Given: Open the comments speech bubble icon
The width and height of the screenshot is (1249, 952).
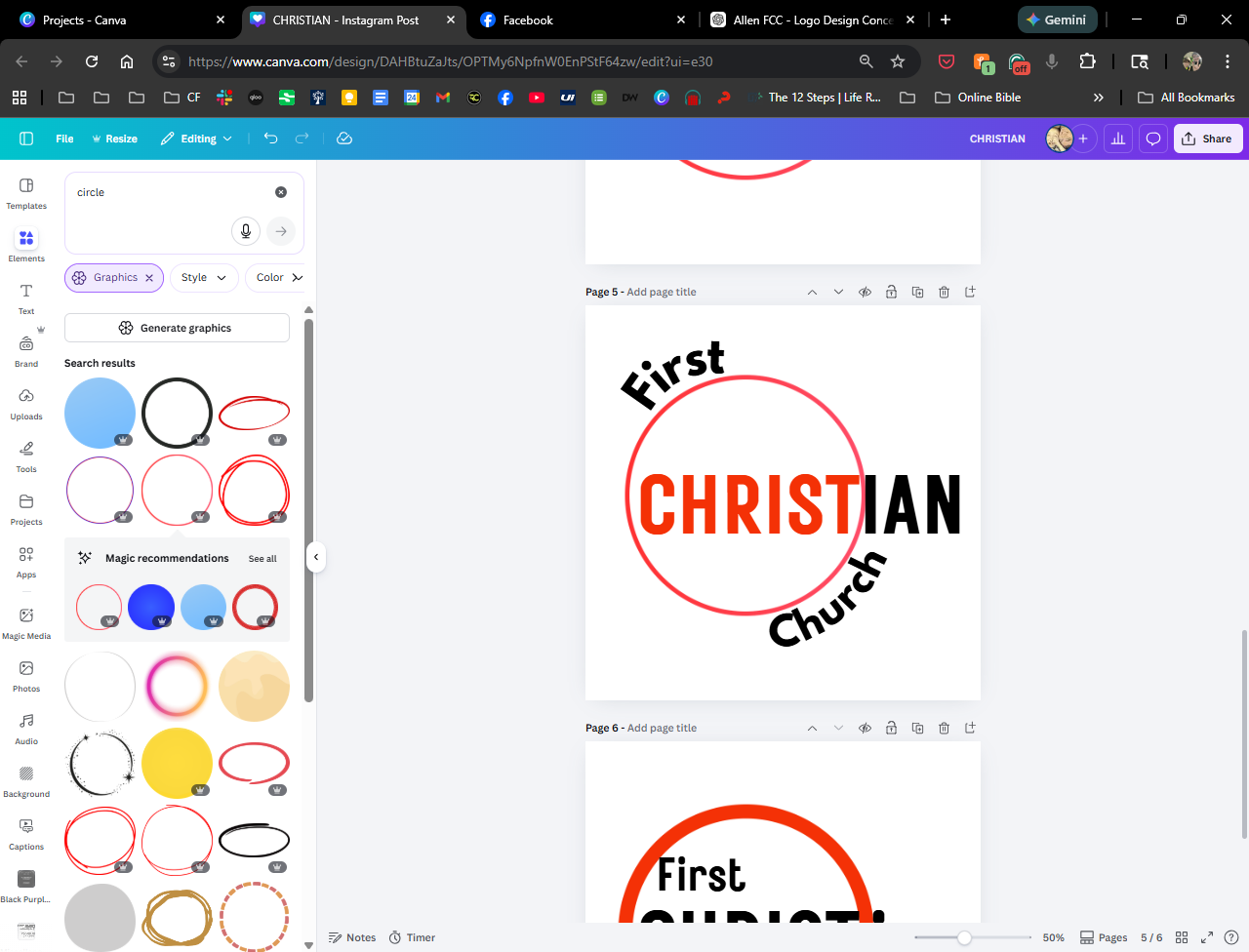Looking at the screenshot, I should coord(1152,139).
